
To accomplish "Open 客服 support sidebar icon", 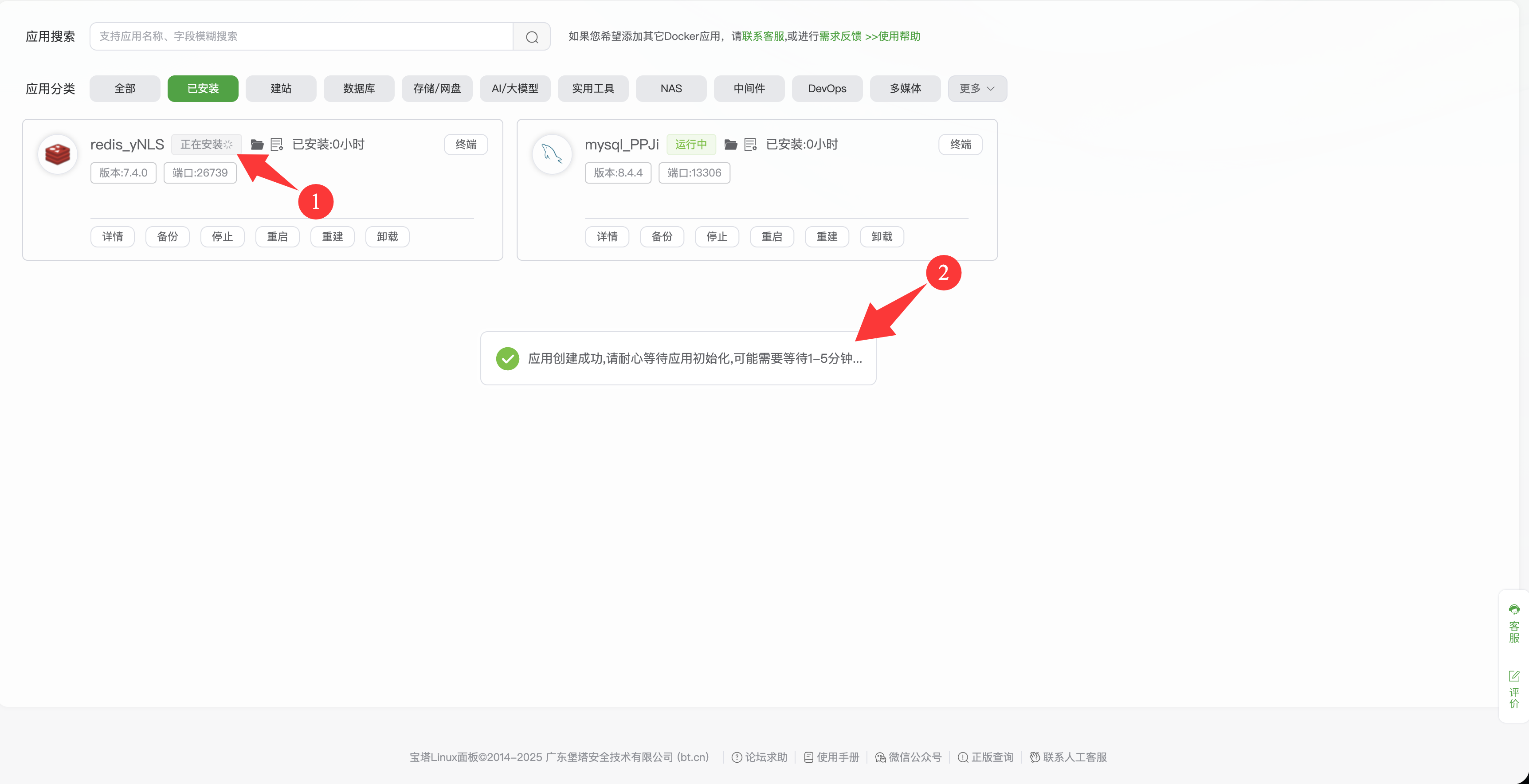I will (1513, 623).
